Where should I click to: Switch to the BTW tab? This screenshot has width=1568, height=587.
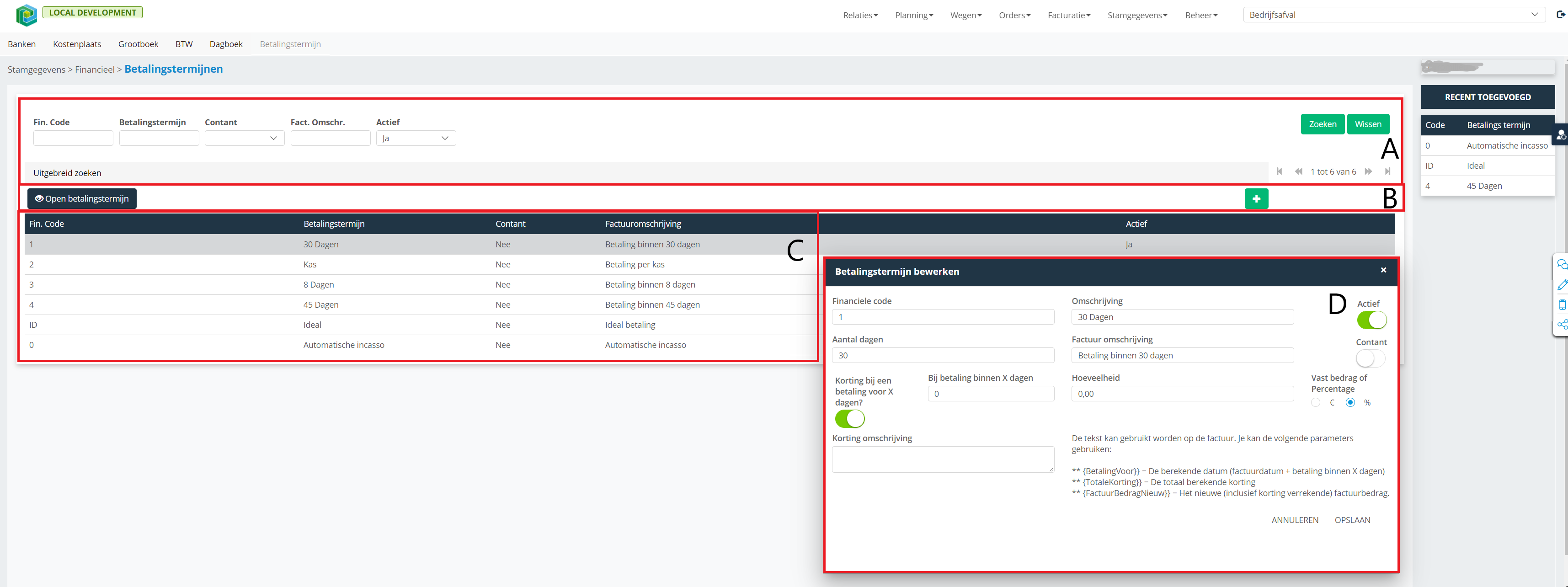(184, 44)
